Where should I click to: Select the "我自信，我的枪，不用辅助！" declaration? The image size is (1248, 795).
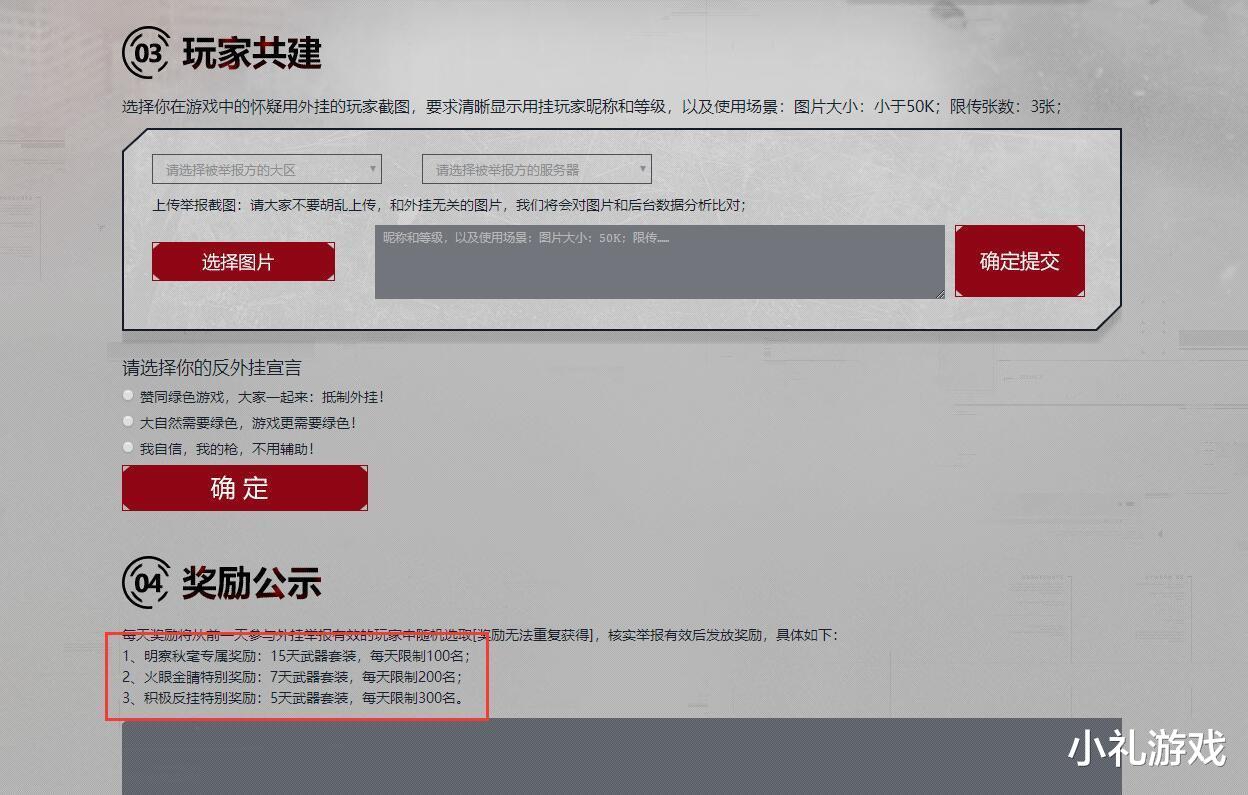click(x=128, y=447)
